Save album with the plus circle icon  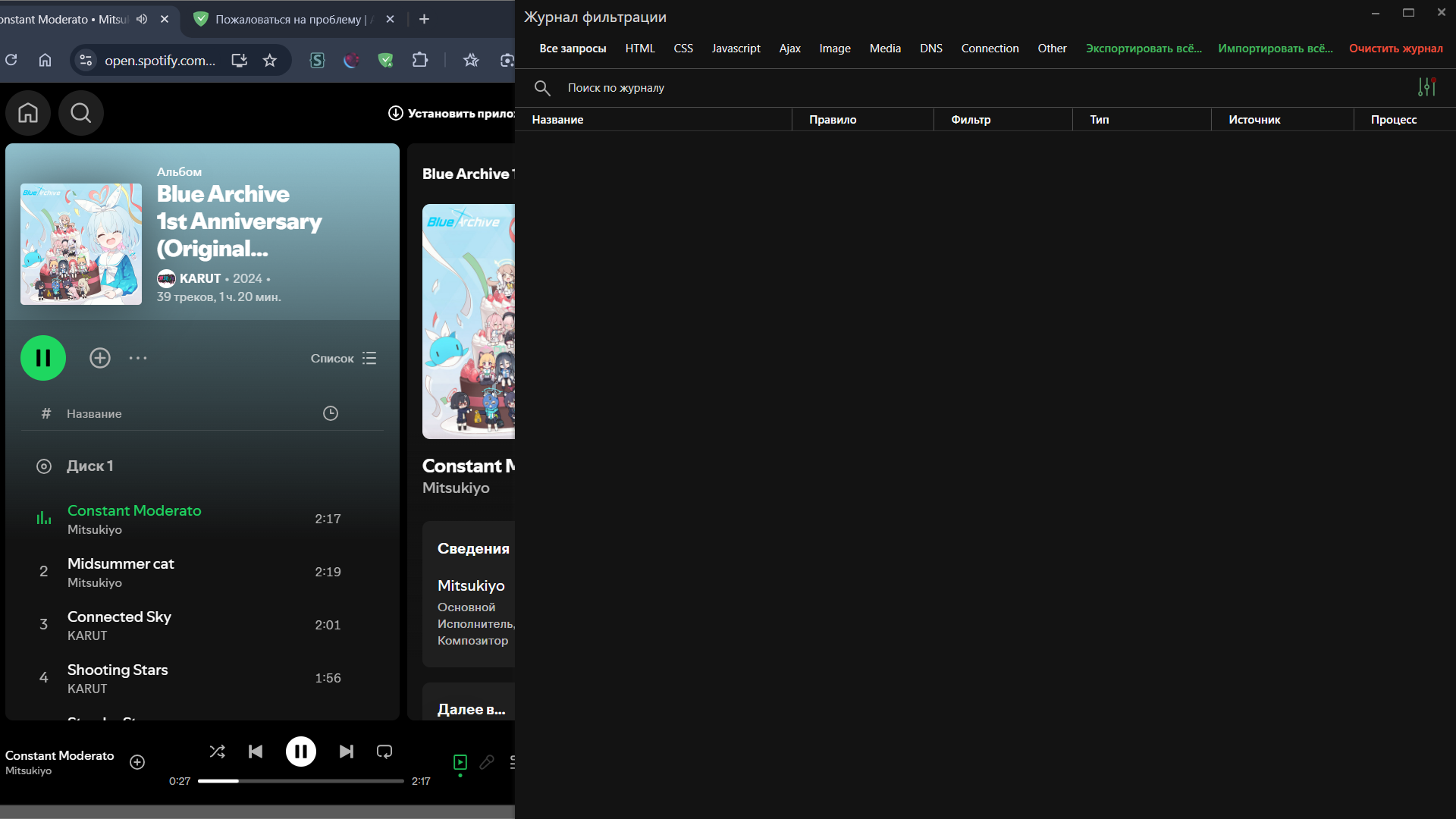click(x=99, y=357)
